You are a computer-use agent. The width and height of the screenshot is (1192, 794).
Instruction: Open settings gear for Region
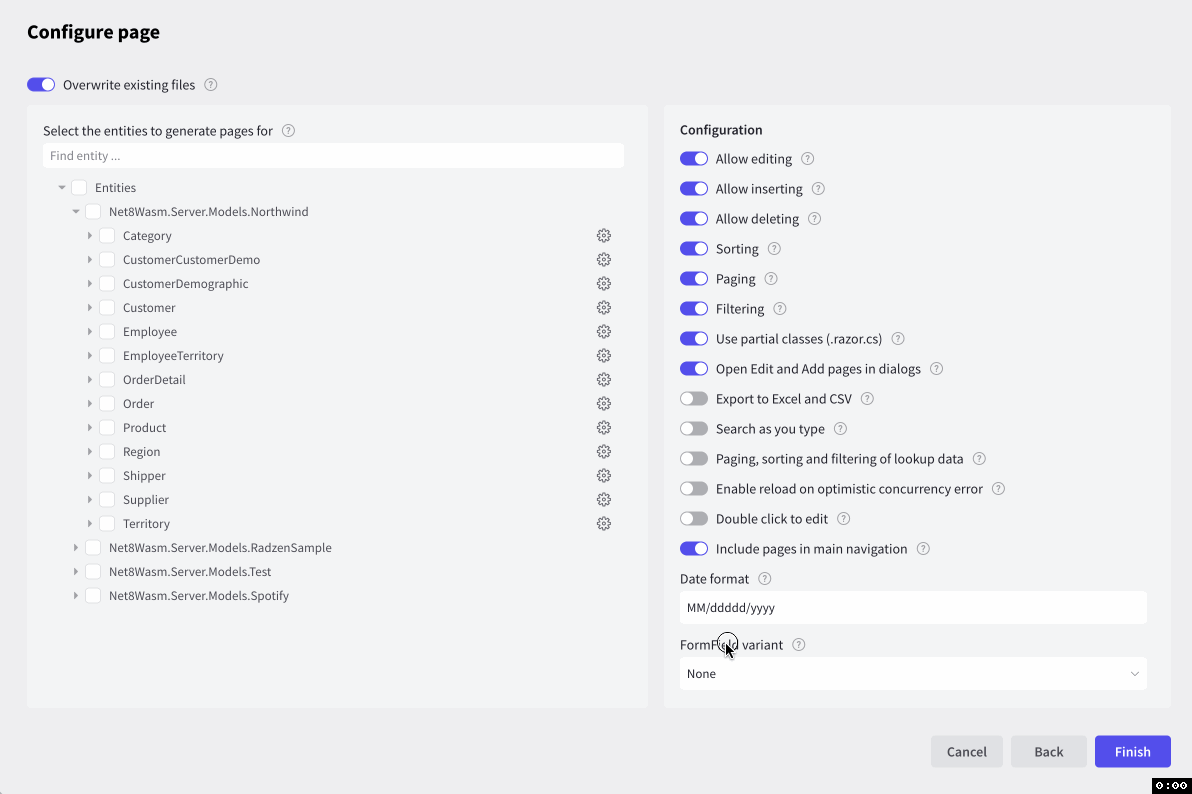(x=604, y=452)
